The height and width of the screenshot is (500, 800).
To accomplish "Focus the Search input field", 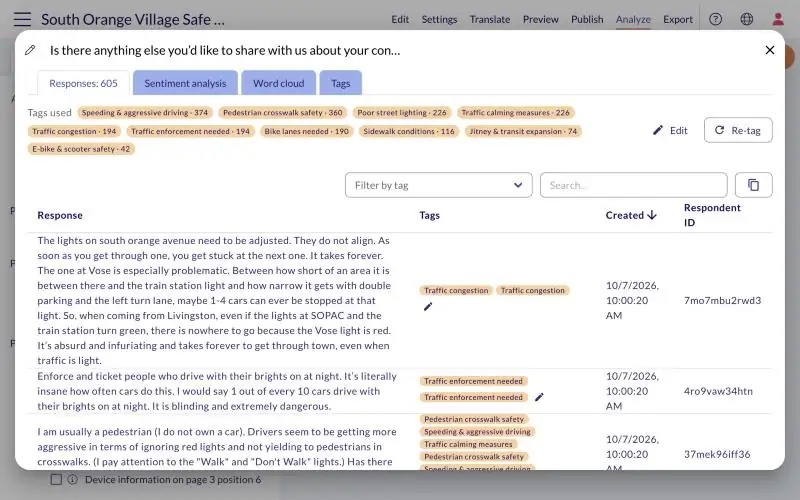I will [633, 185].
